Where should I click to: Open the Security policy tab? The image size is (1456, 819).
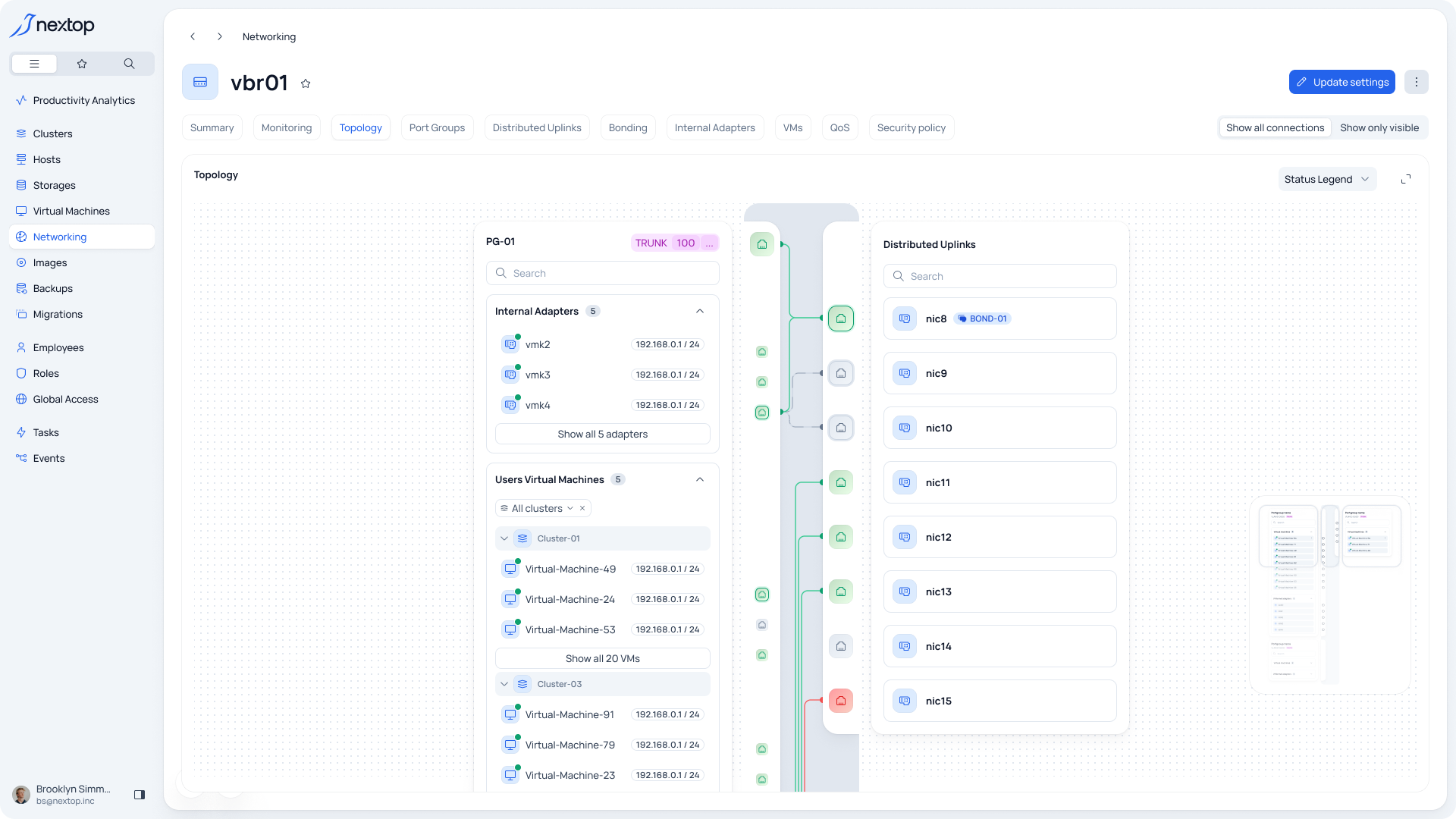coord(912,127)
